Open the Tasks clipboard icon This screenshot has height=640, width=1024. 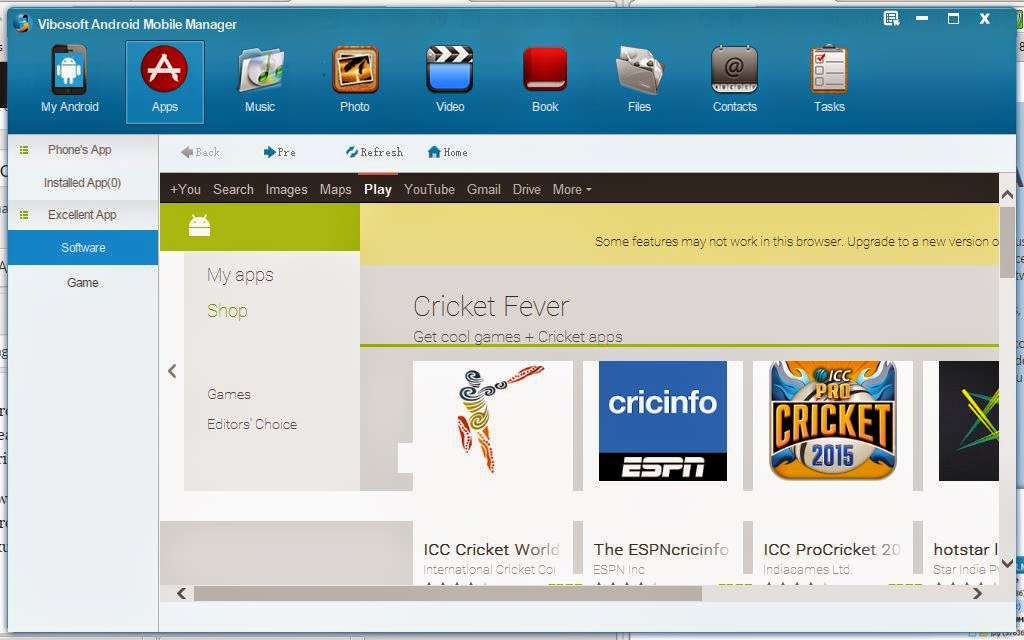(x=829, y=69)
